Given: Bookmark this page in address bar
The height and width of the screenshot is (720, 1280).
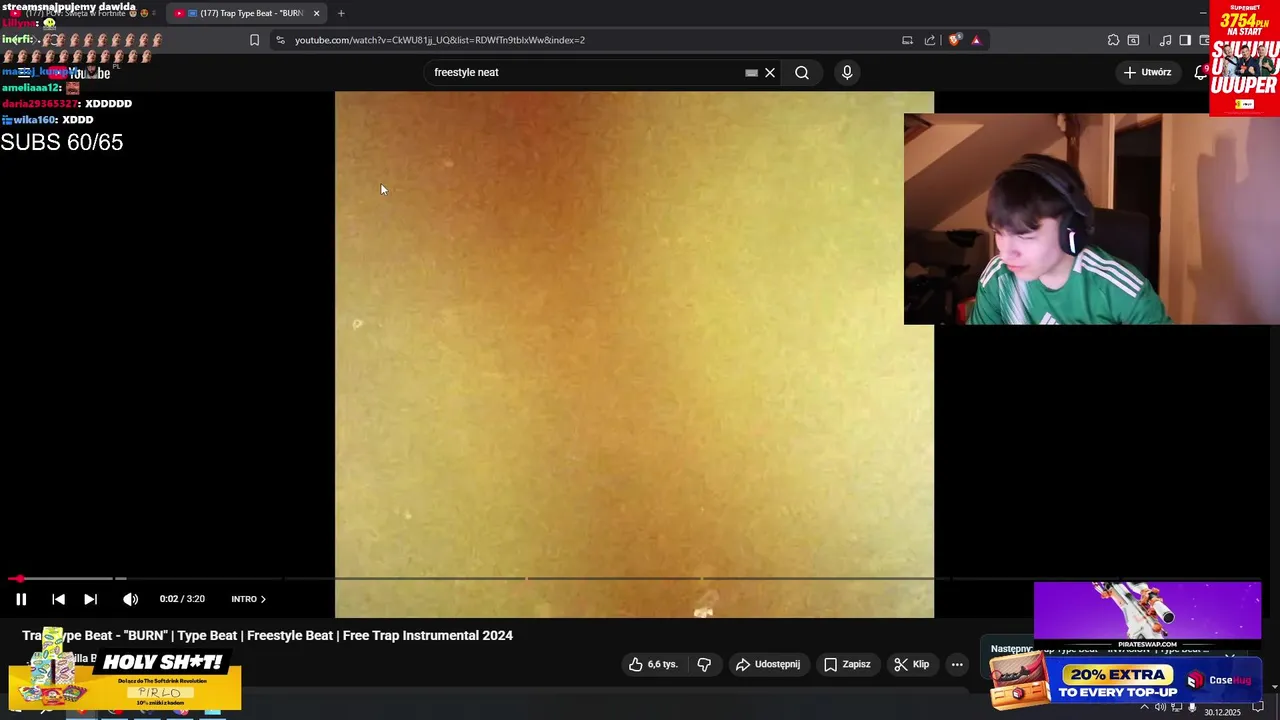Looking at the screenshot, I should 254,40.
